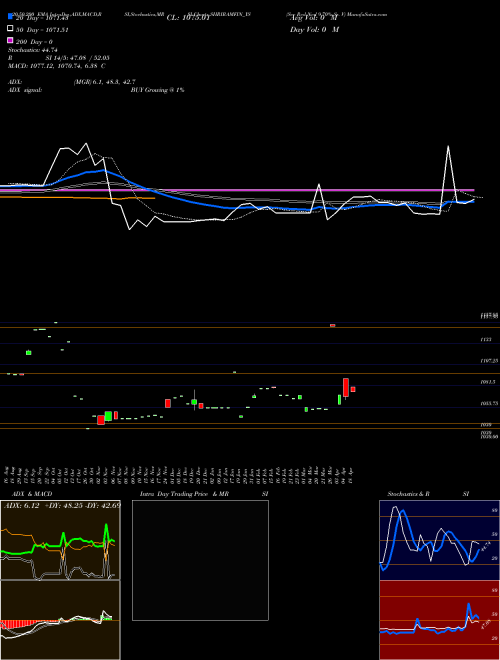Click the 'BUY Growing @ 1%' signal text
This screenshot has height=660, width=500.
[x=157, y=90]
